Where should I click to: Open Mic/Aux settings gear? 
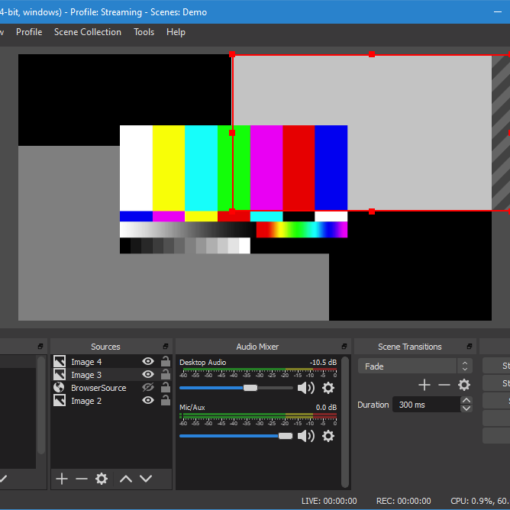(x=328, y=436)
